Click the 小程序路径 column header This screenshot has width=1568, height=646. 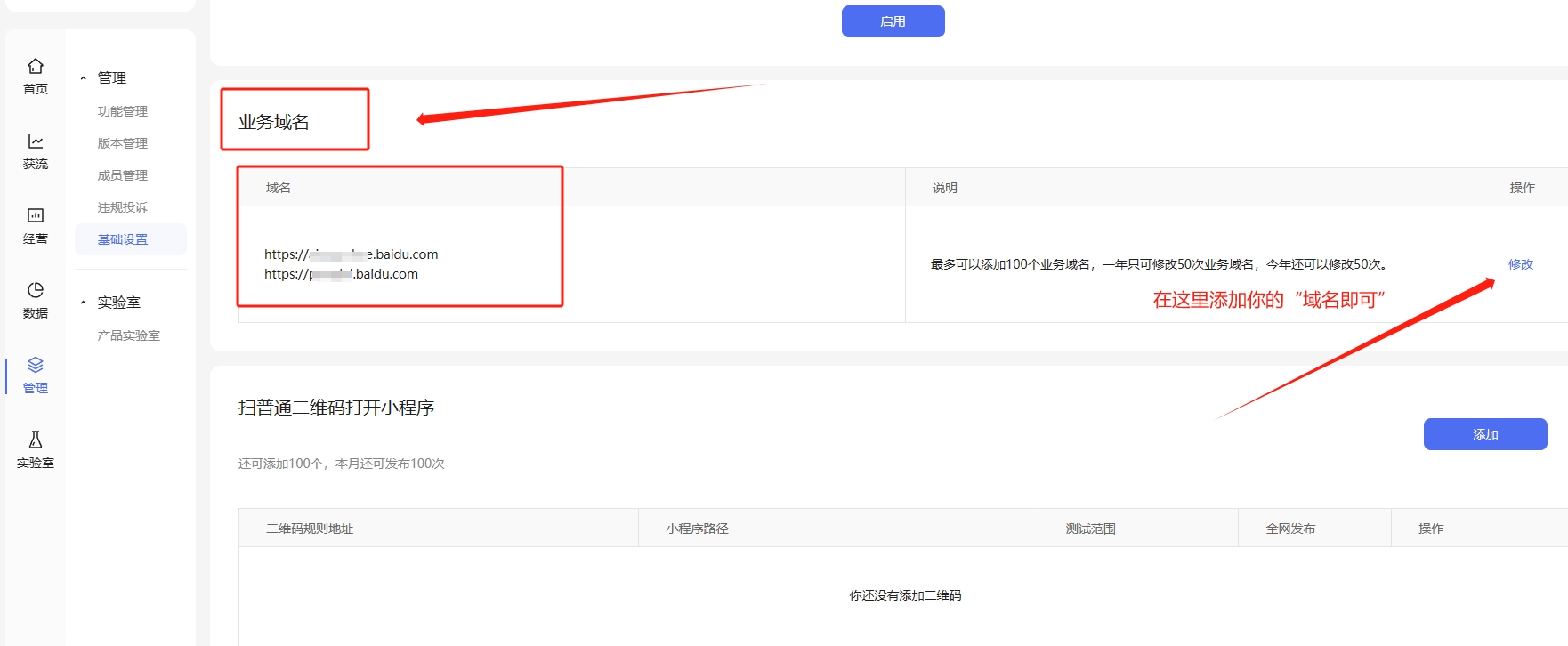coord(697,529)
